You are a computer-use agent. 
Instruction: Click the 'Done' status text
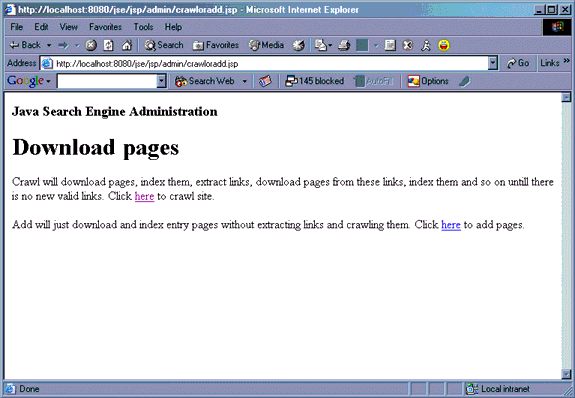pyautogui.click(x=29, y=389)
